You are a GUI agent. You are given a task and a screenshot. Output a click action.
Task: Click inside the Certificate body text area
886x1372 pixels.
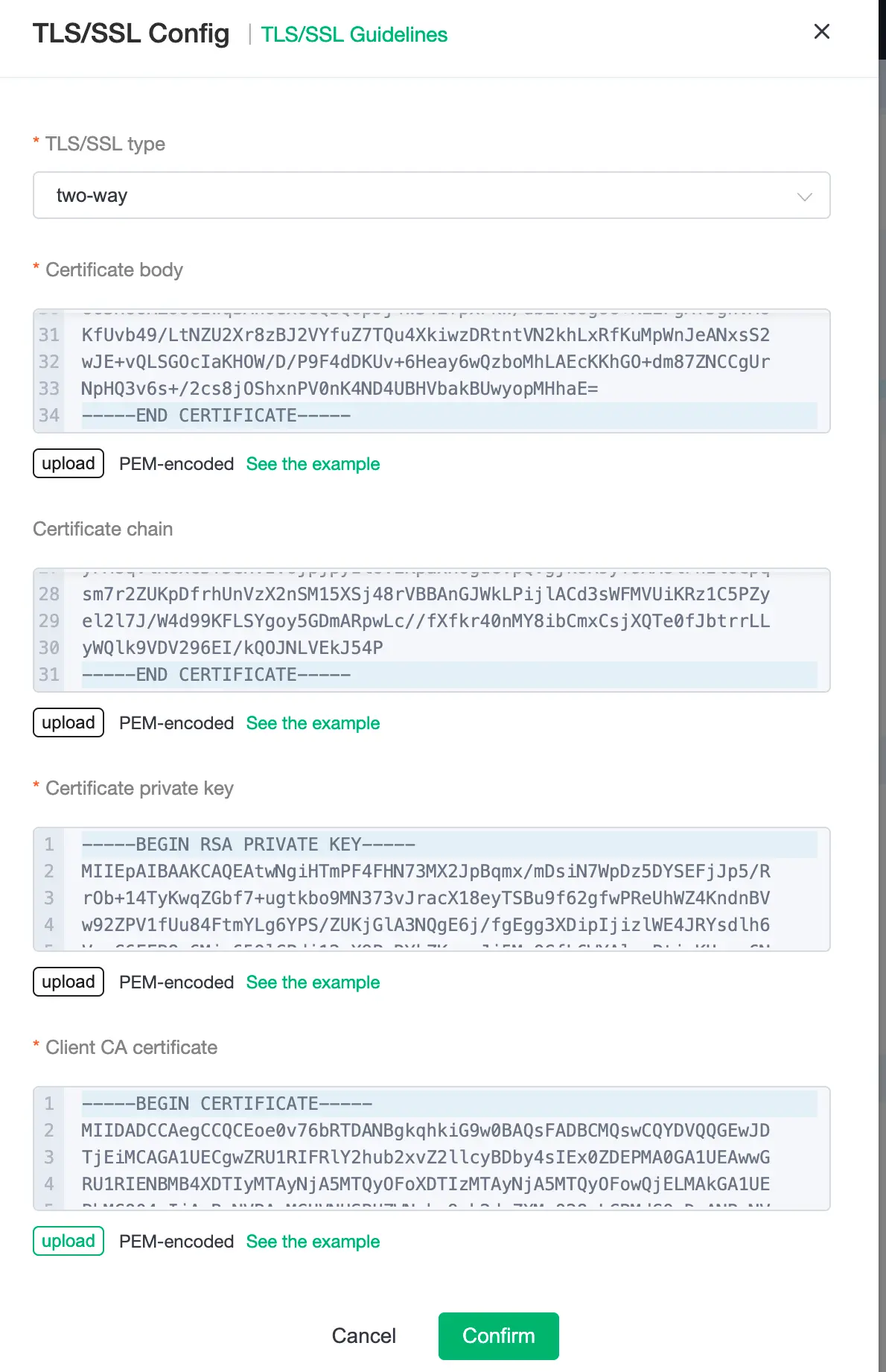(432, 365)
